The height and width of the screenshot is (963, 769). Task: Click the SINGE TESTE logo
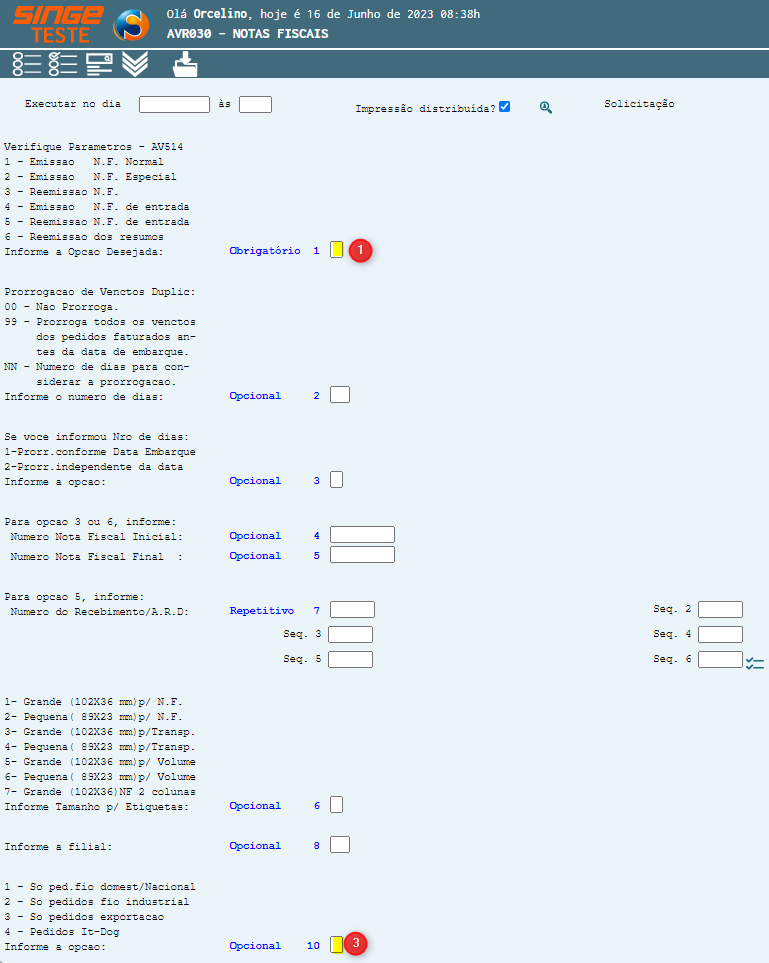tap(58, 24)
